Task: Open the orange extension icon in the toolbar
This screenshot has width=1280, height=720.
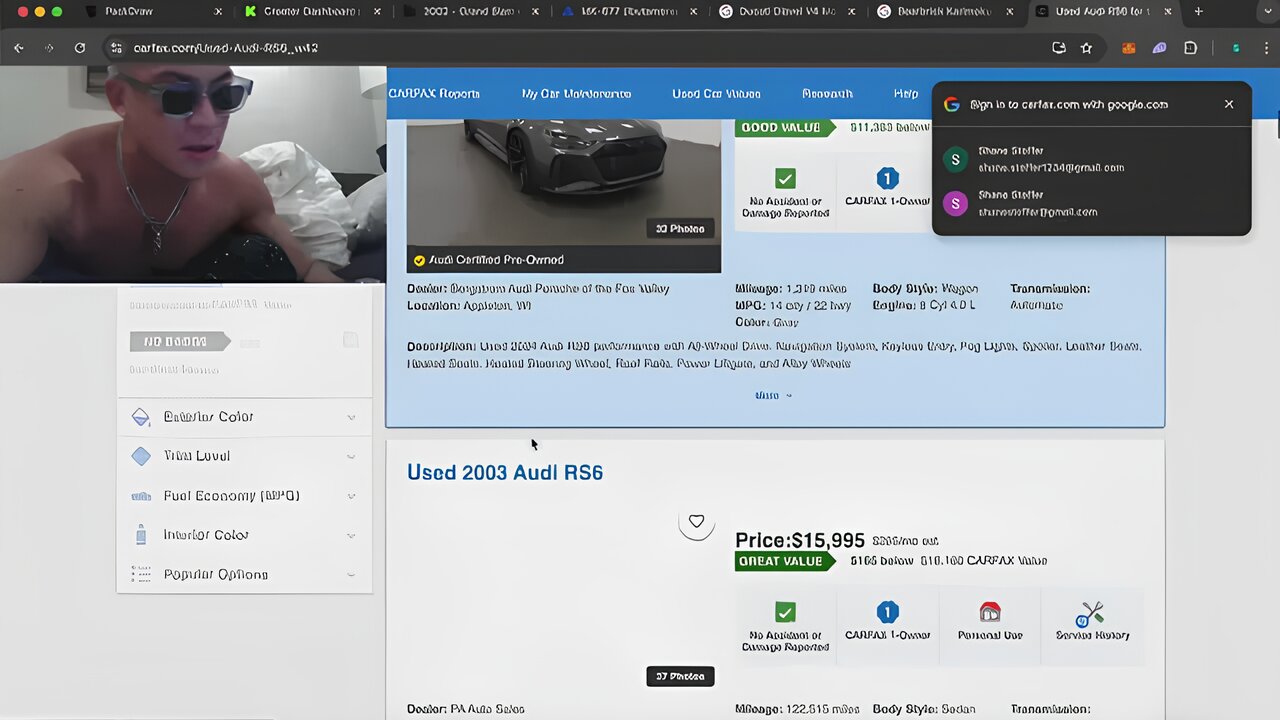Action: point(1128,48)
